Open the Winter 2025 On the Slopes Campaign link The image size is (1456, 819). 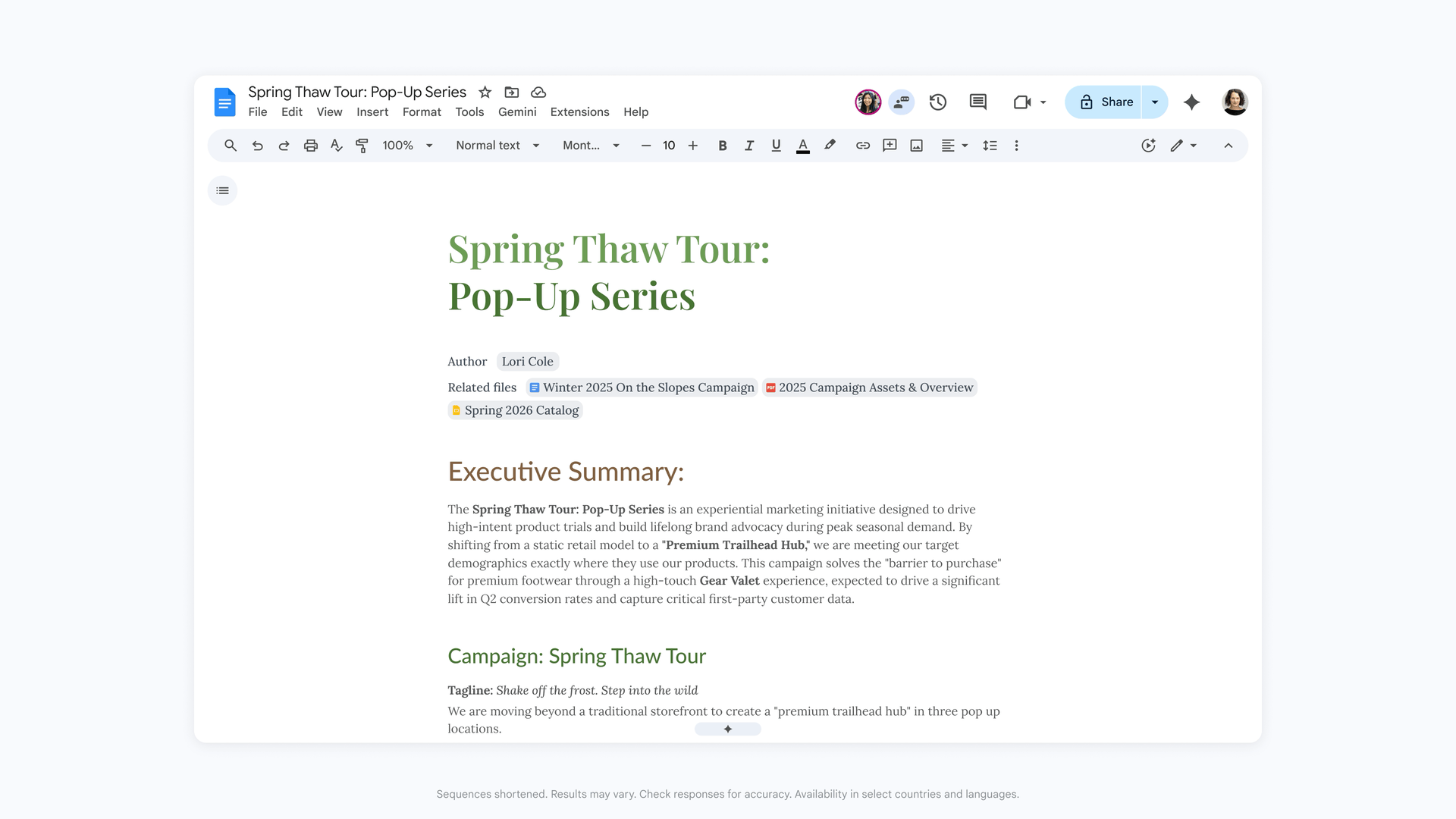click(641, 388)
